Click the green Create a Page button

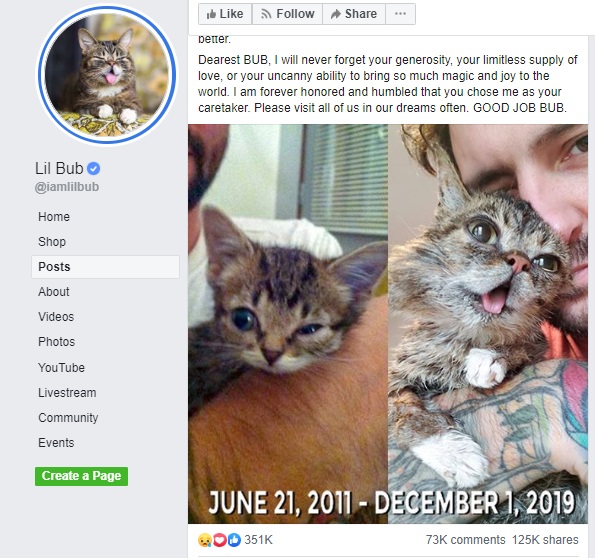81,476
